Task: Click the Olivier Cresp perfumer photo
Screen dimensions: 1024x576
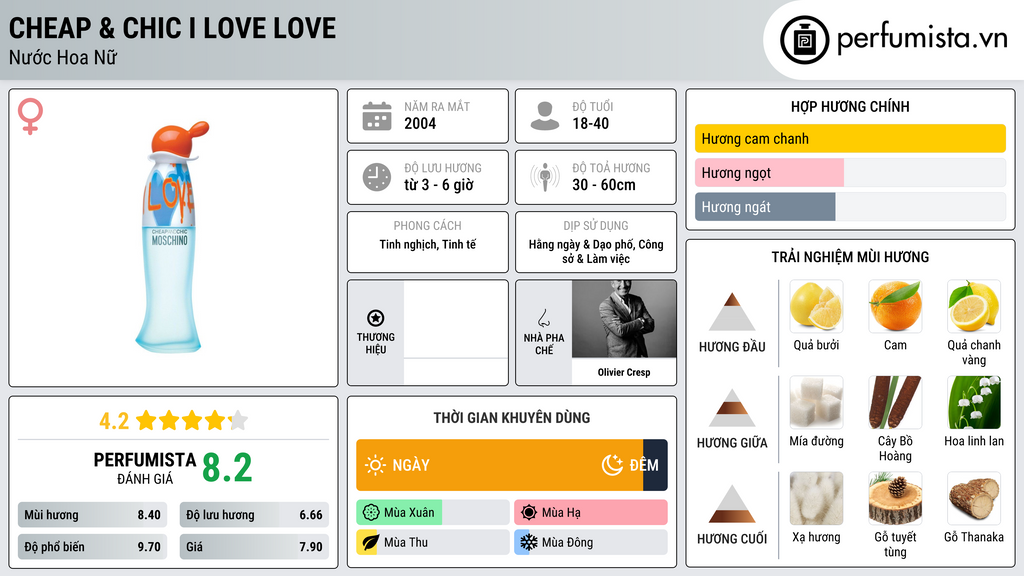Action: pyautogui.click(x=624, y=319)
